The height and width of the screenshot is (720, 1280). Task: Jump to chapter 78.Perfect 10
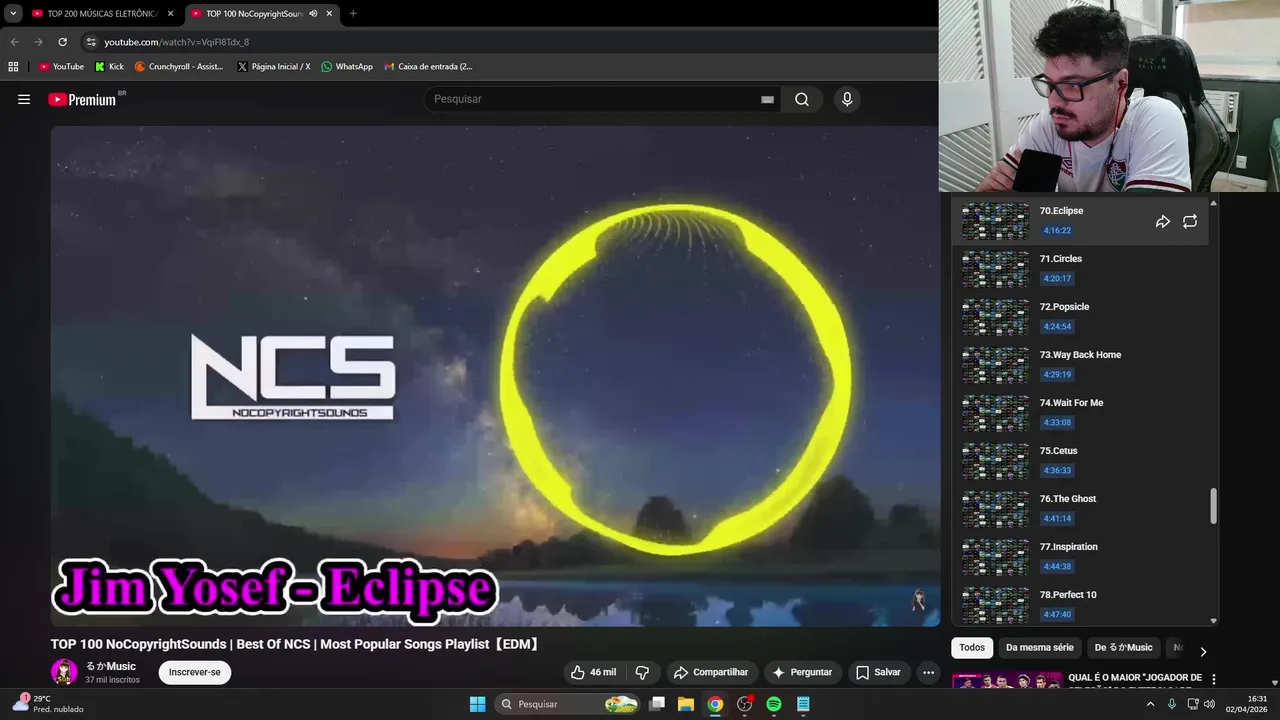[x=1080, y=605]
